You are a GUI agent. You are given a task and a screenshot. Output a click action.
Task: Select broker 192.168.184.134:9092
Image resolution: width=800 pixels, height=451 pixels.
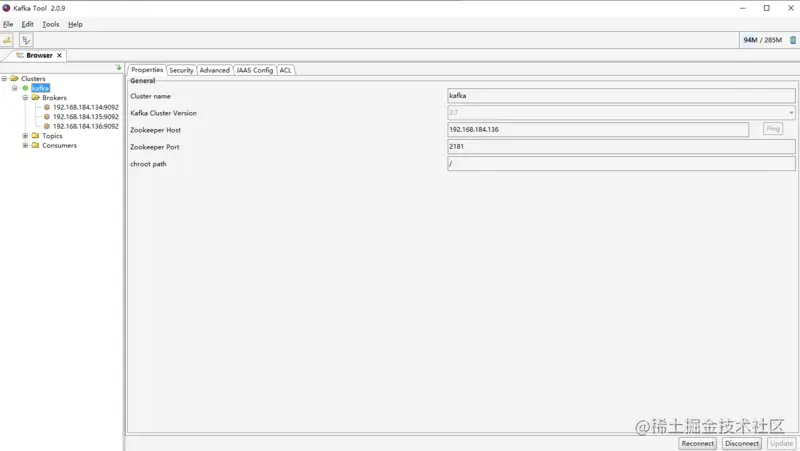click(x=86, y=107)
